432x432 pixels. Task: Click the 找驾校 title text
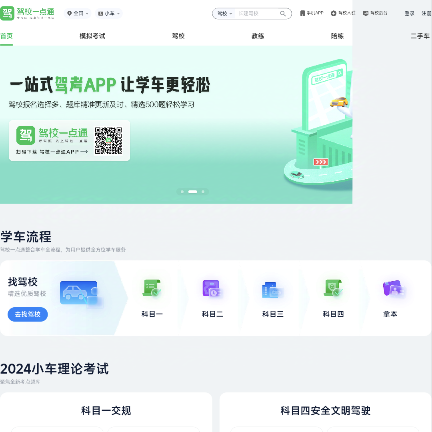click(x=23, y=282)
